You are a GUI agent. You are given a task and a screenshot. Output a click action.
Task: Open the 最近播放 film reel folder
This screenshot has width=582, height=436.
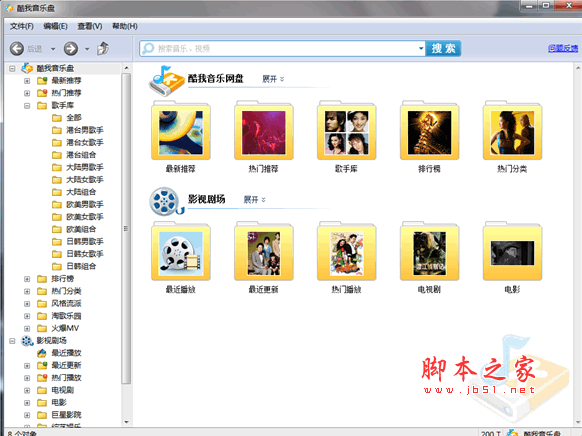pos(181,252)
